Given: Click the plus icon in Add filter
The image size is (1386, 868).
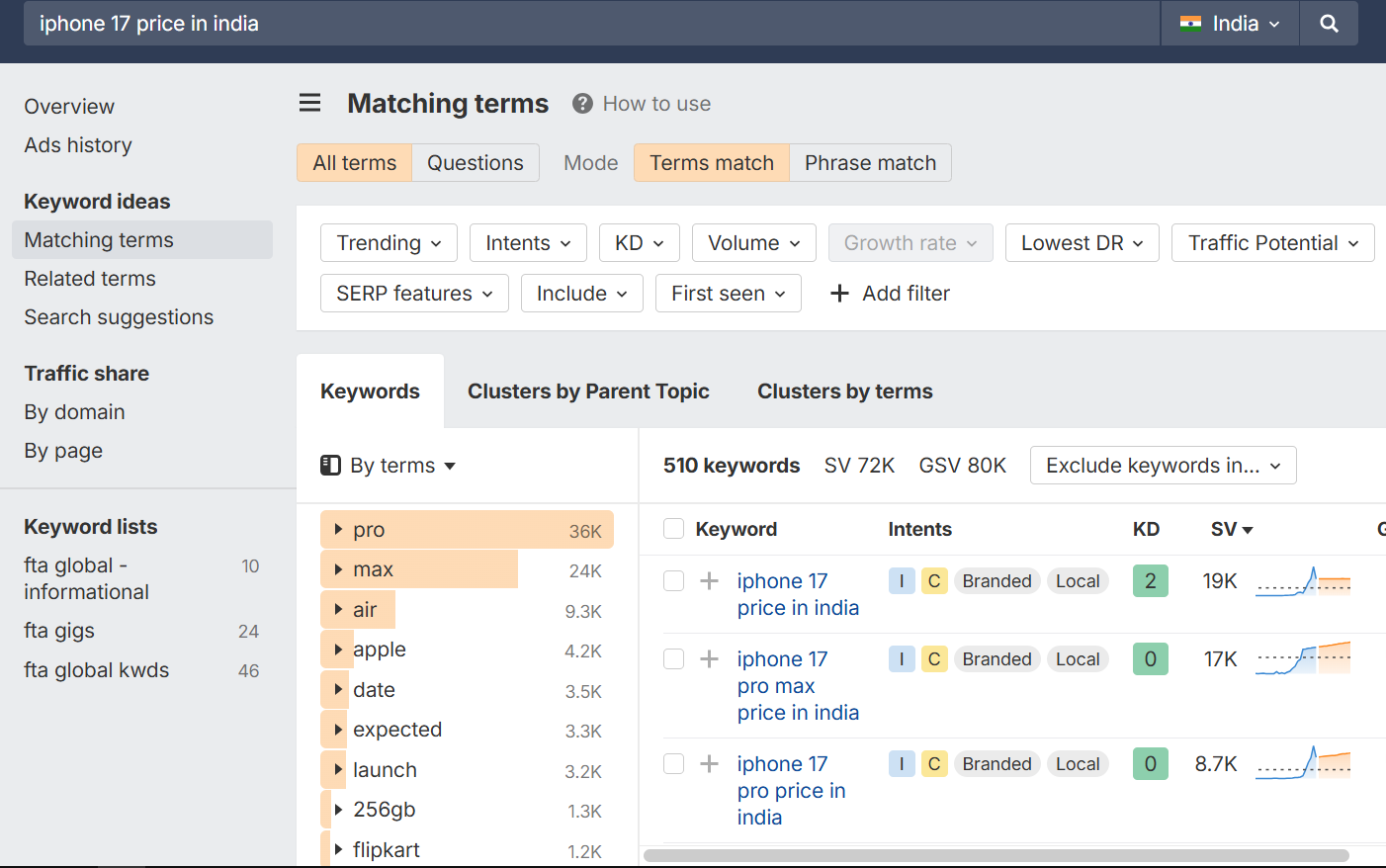Looking at the screenshot, I should pyautogui.click(x=839, y=294).
